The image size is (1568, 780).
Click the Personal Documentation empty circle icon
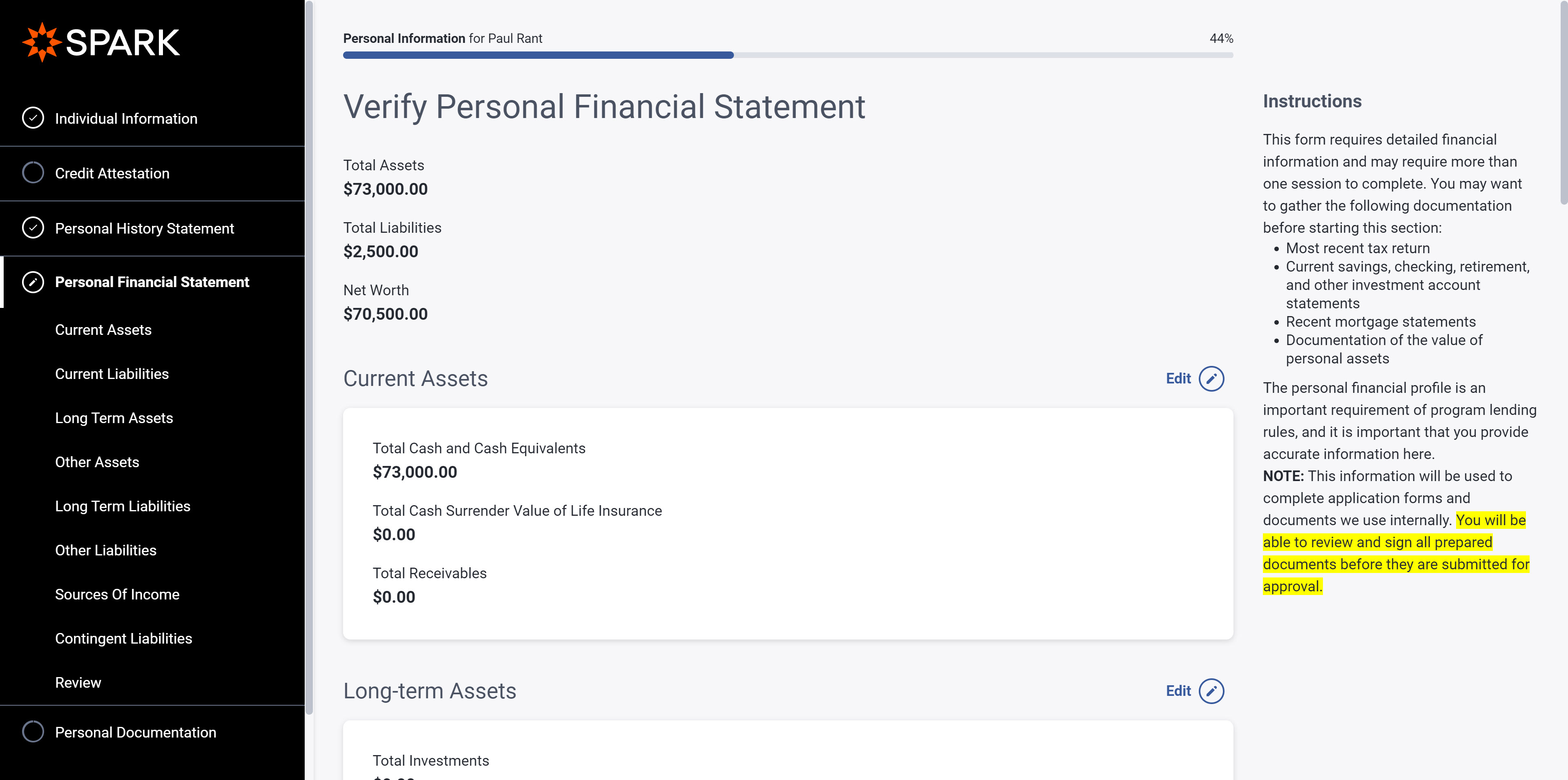[x=33, y=732]
